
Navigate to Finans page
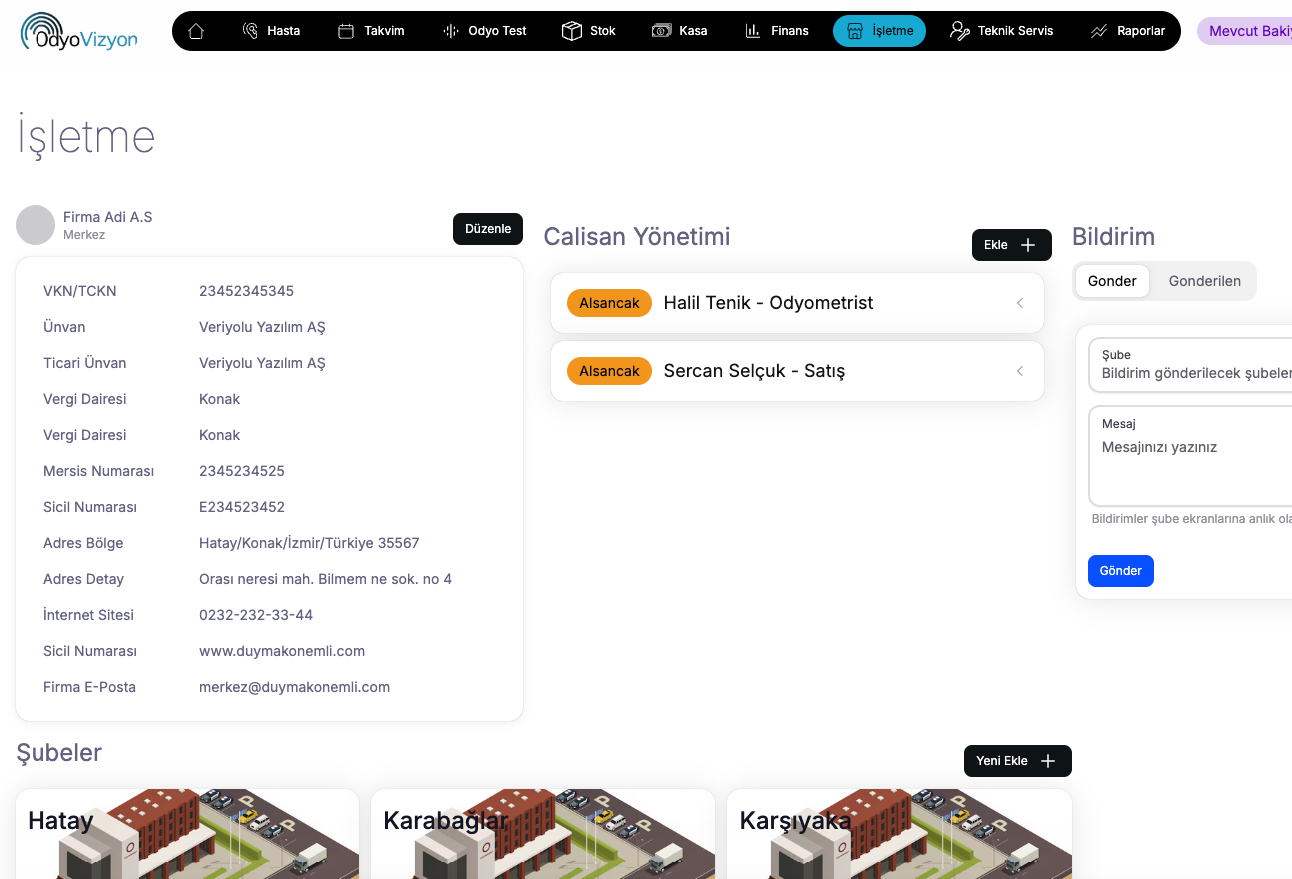pyautogui.click(x=776, y=31)
